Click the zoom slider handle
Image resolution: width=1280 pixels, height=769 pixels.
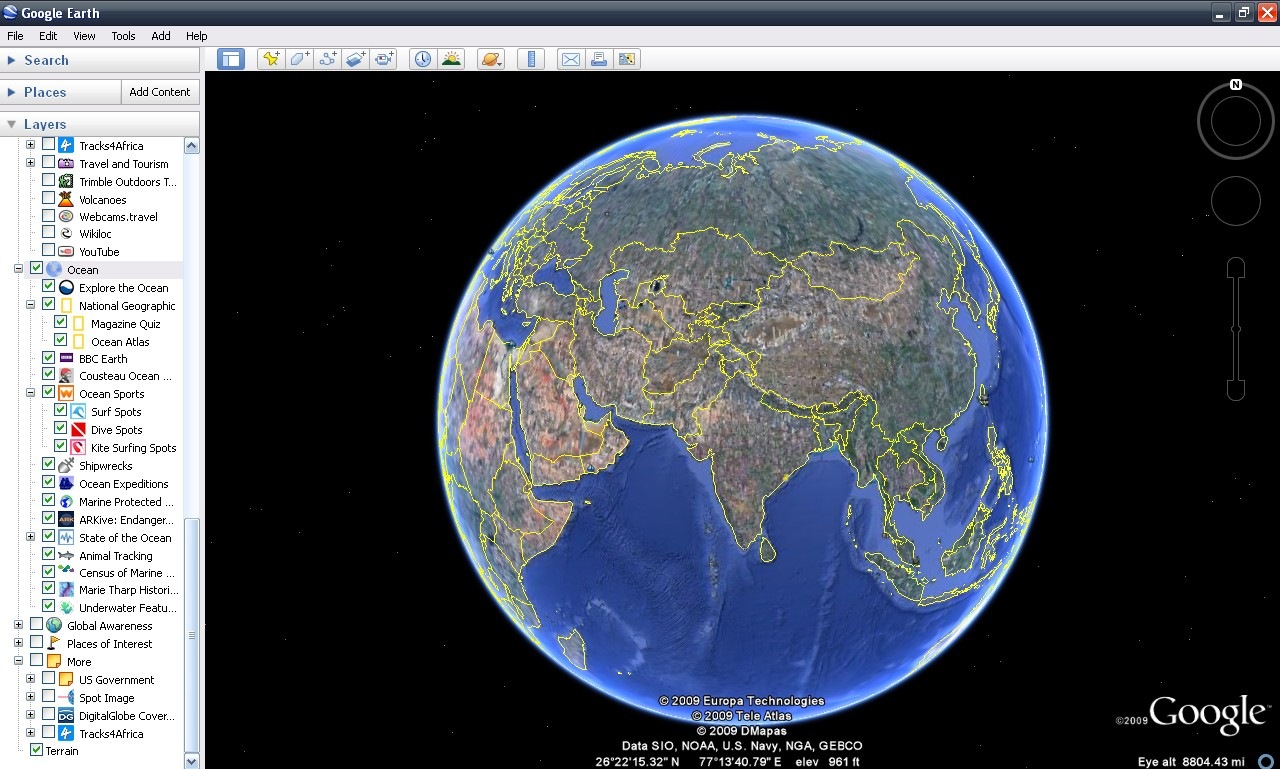tap(1236, 329)
